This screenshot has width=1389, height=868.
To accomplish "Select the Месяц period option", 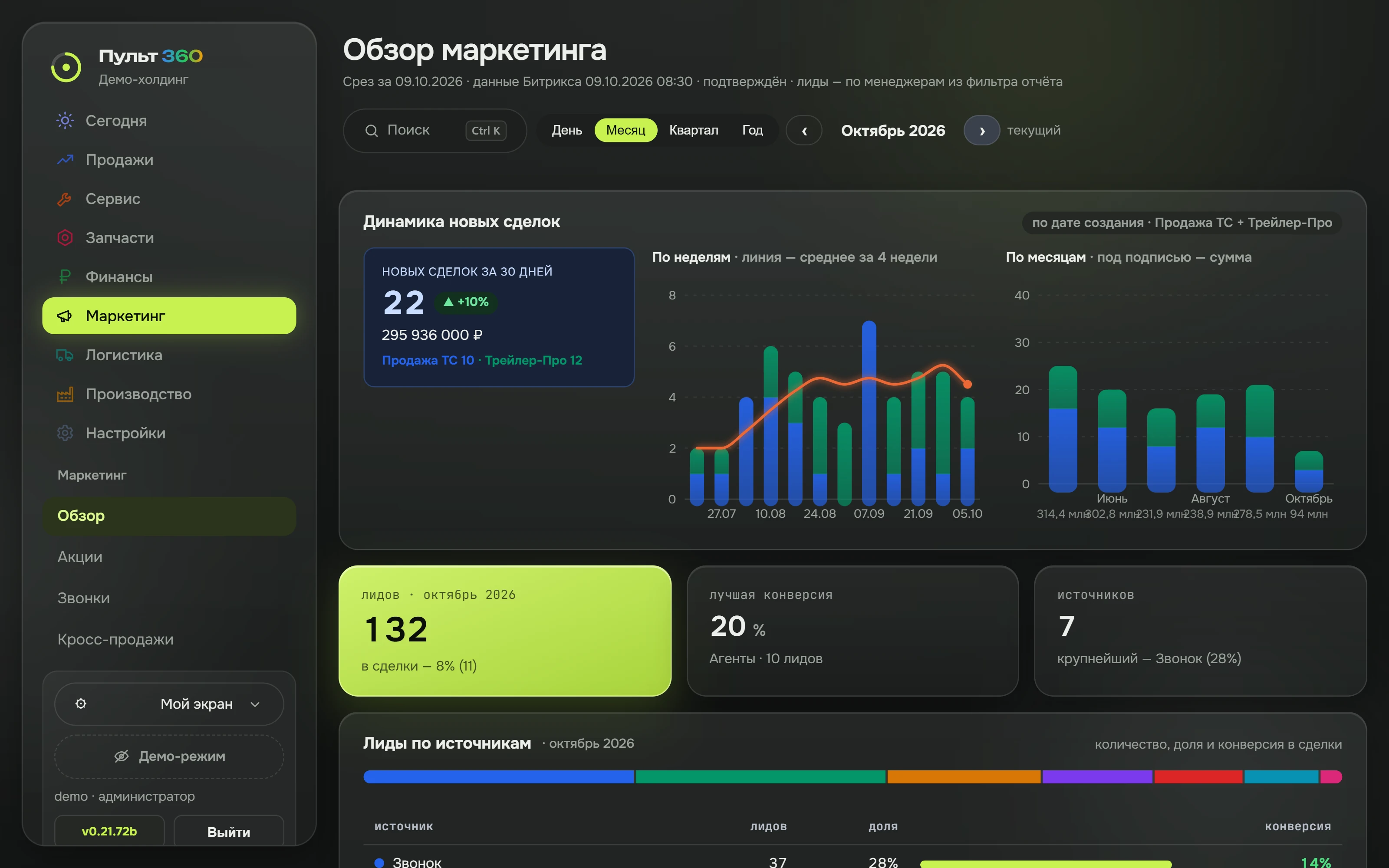I will point(625,130).
